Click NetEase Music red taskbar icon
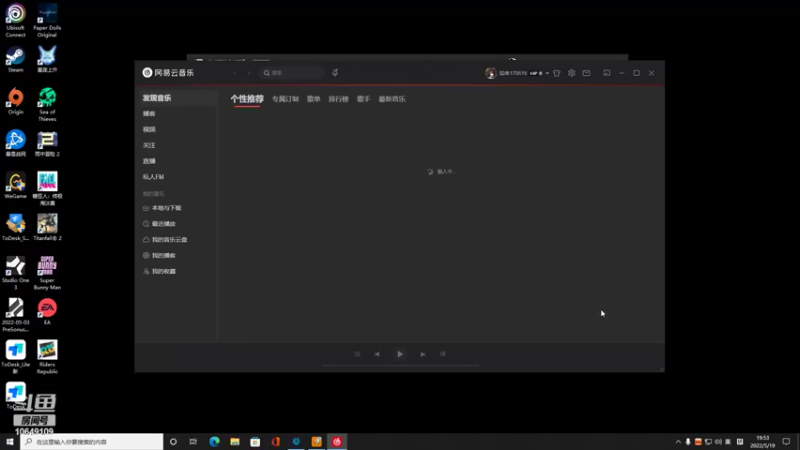Viewport: 800px width, 450px height. (337, 442)
